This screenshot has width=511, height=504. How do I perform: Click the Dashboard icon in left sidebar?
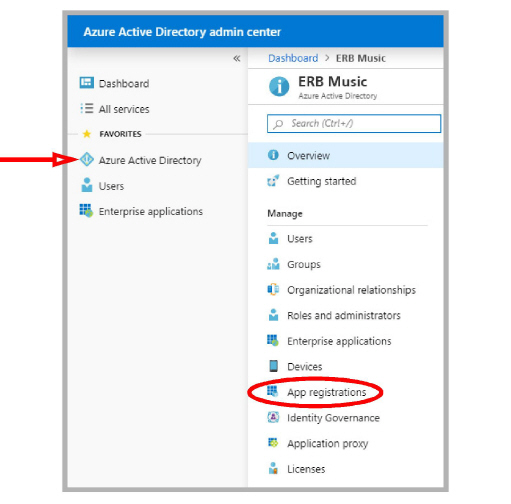(x=87, y=83)
